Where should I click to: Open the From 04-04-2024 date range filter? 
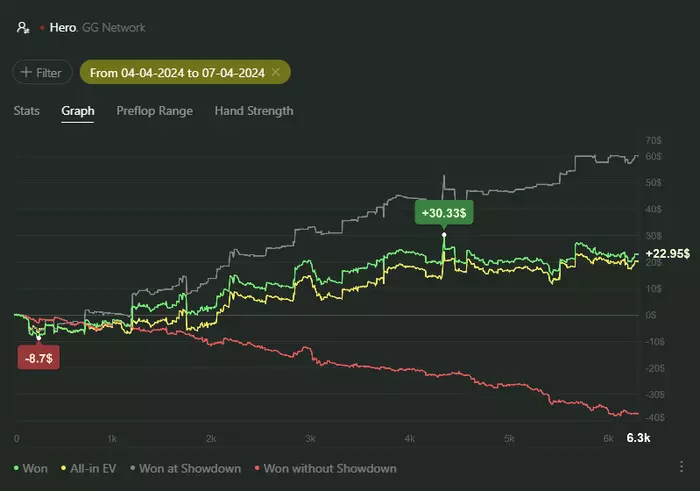point(176,73)
